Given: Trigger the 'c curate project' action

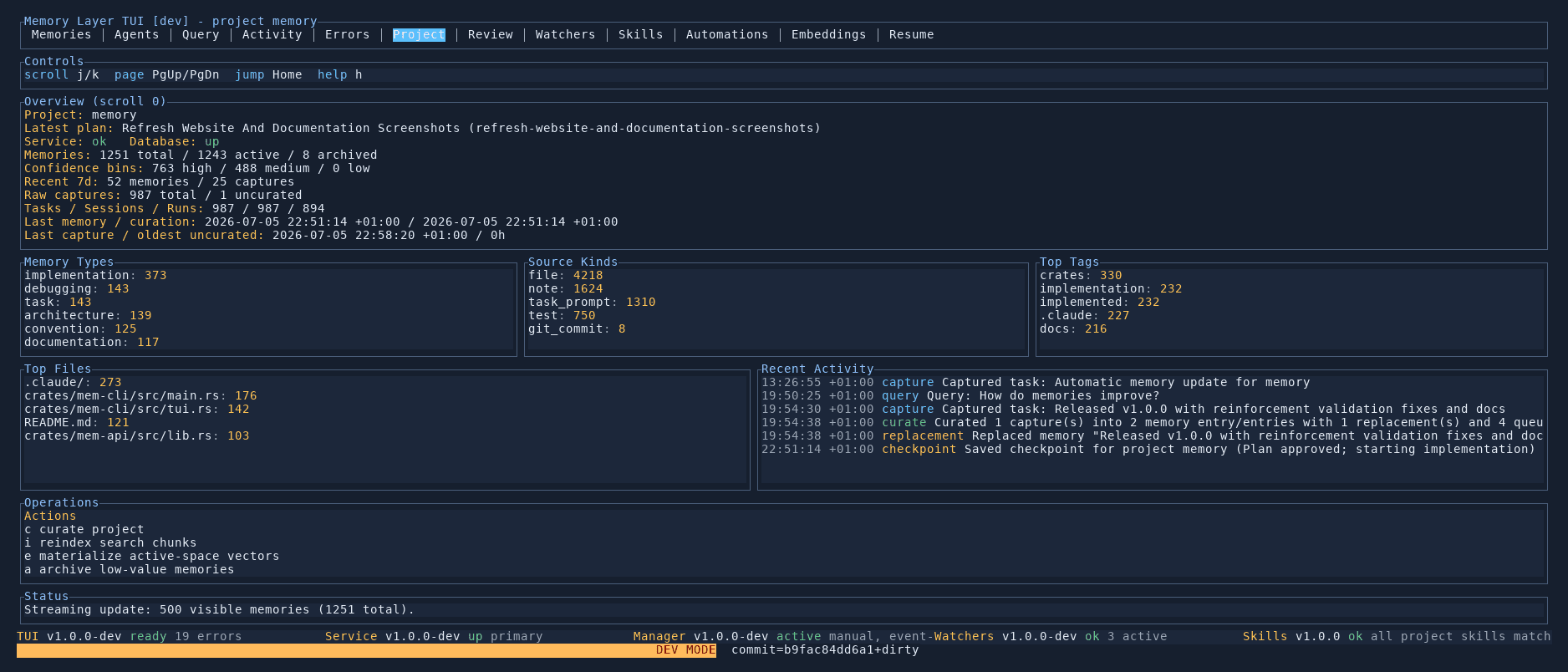Looking at the screenshot, I should pos(84,529).
